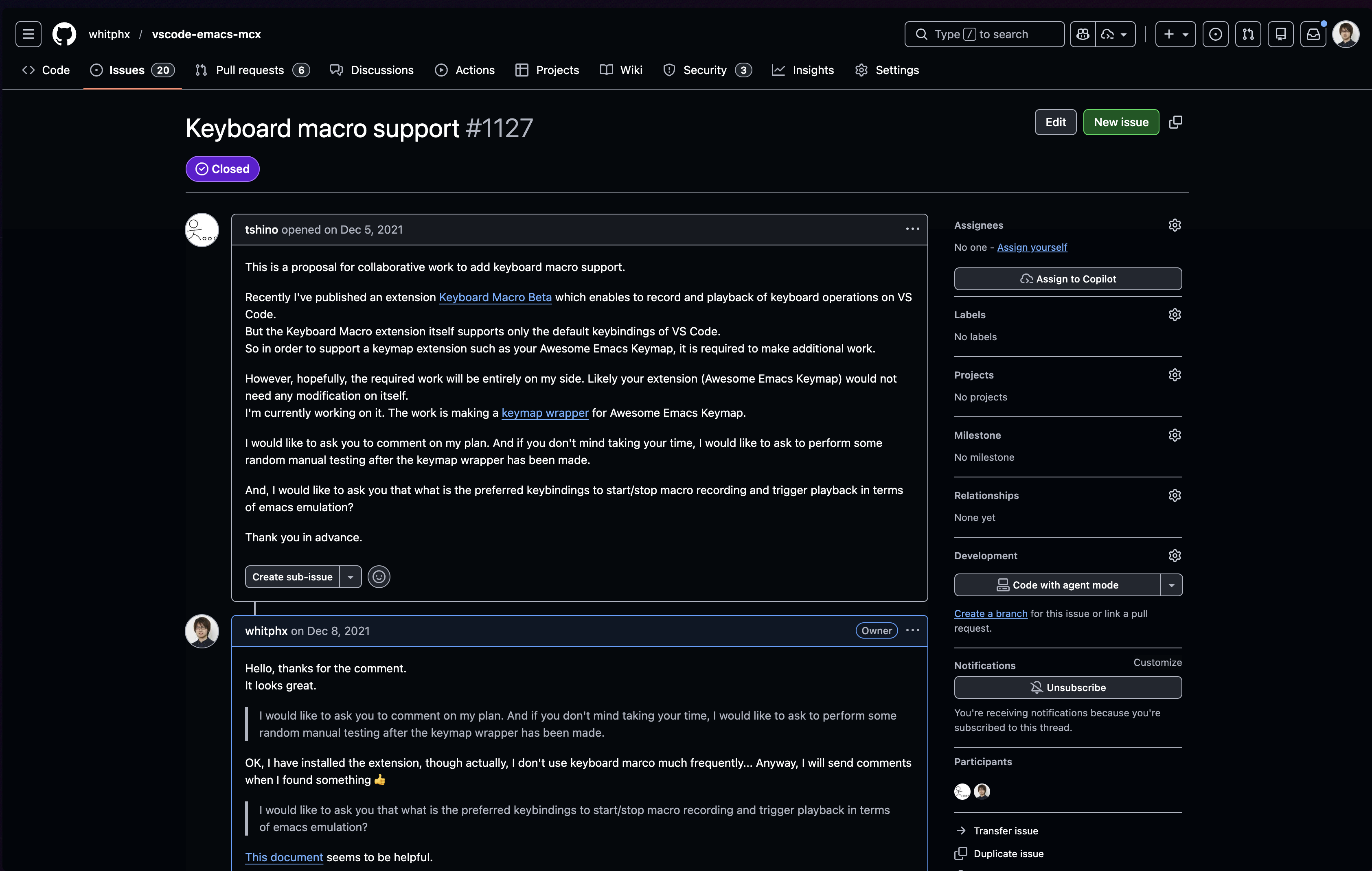1372x871 pixels.
Task: Expand the Create sub-issue dropdown arrow
Action: coord(351,576)
